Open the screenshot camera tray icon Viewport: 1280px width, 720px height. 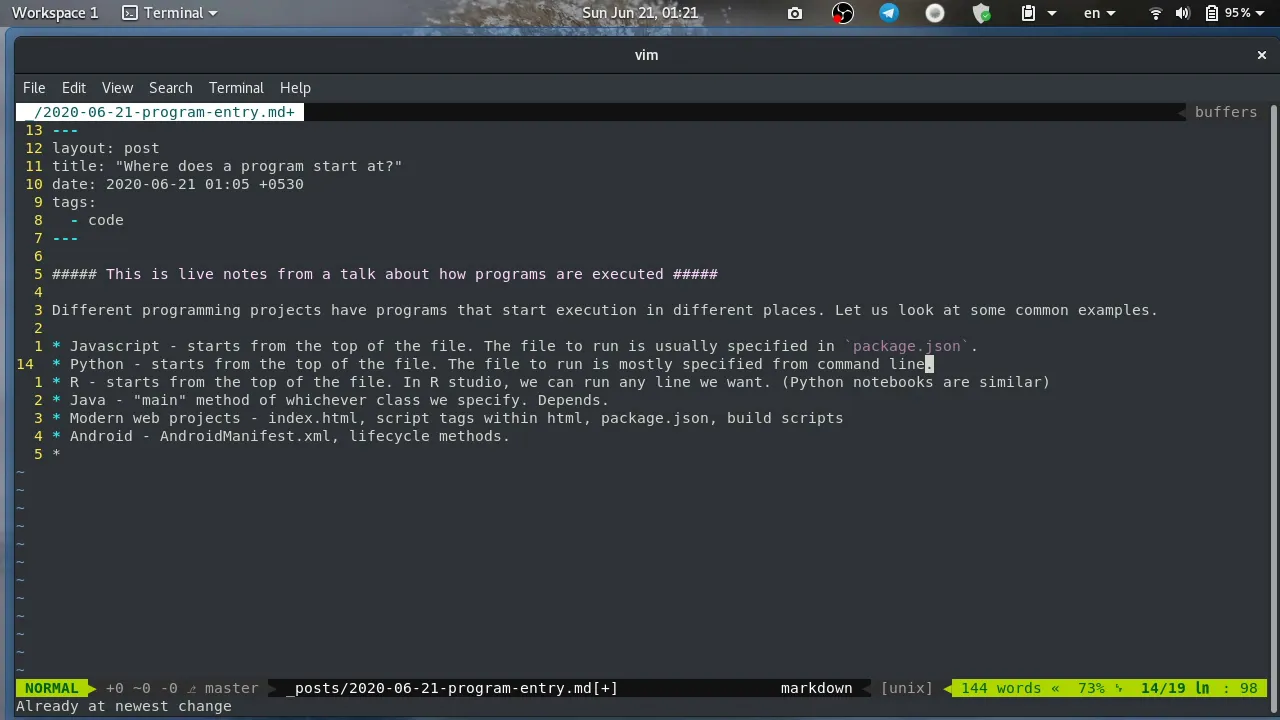pyautogui.click(x=795, y=13)
